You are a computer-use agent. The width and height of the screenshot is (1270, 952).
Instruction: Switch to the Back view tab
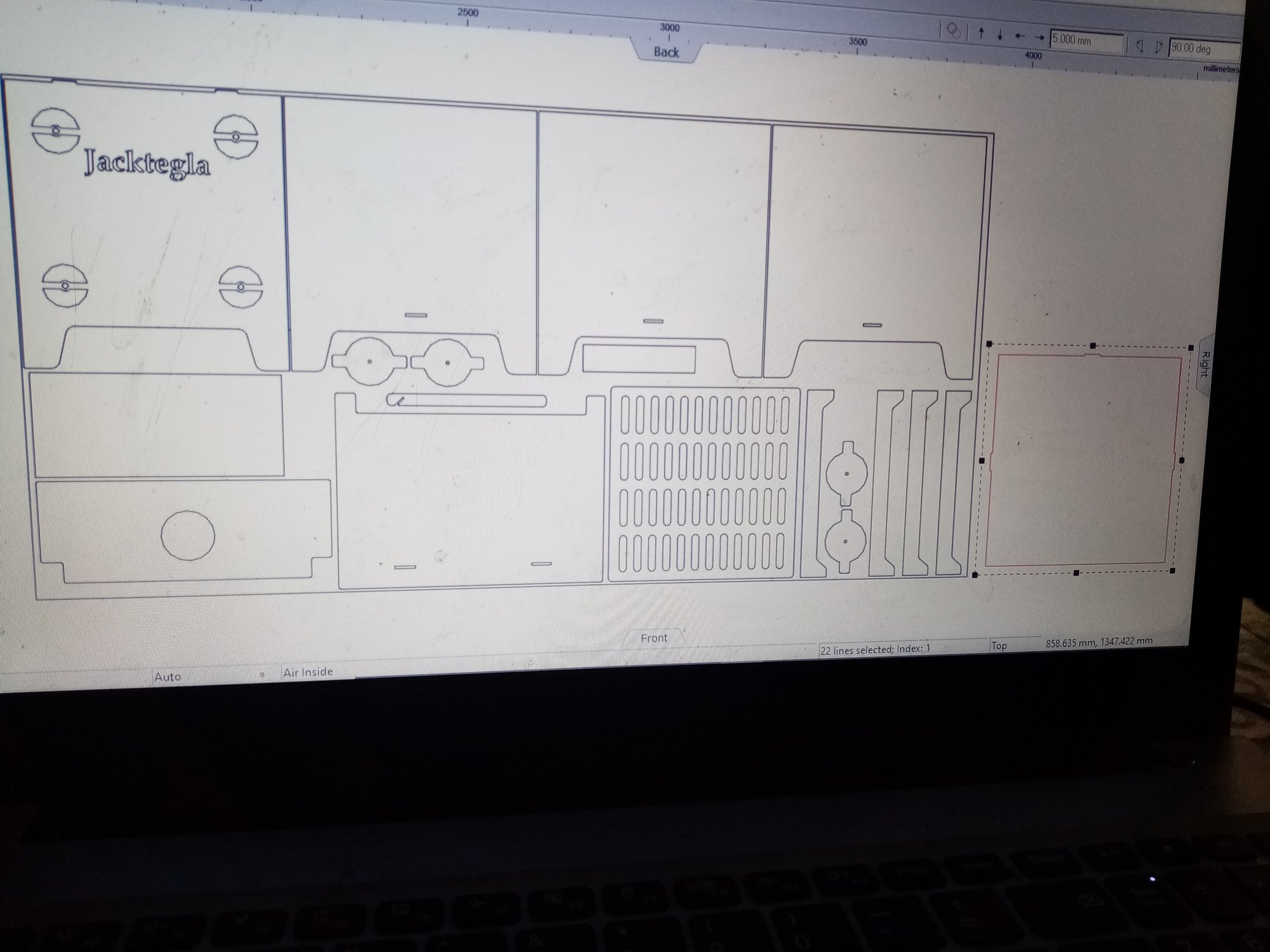(666, 52)
